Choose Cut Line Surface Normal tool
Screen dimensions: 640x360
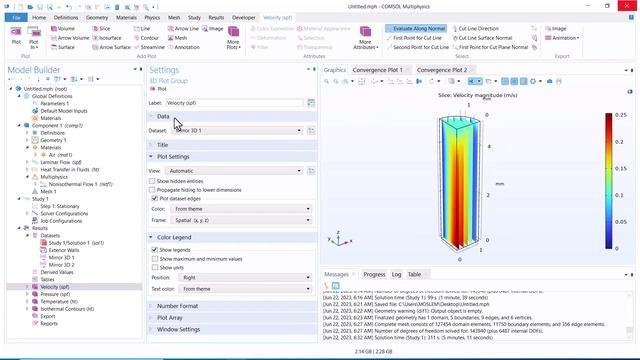coord(482,38)
